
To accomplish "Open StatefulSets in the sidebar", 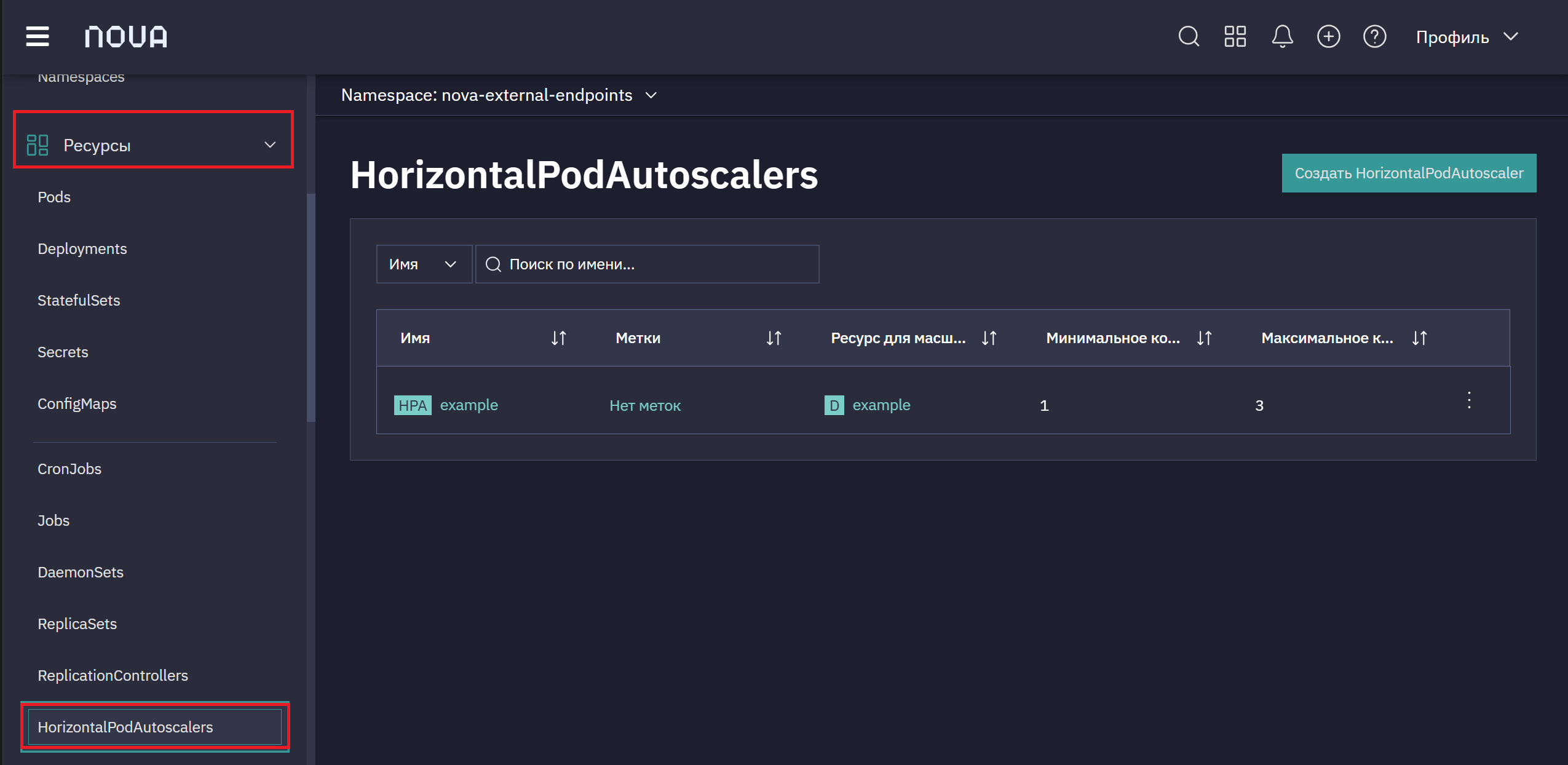I will [79, 300].
